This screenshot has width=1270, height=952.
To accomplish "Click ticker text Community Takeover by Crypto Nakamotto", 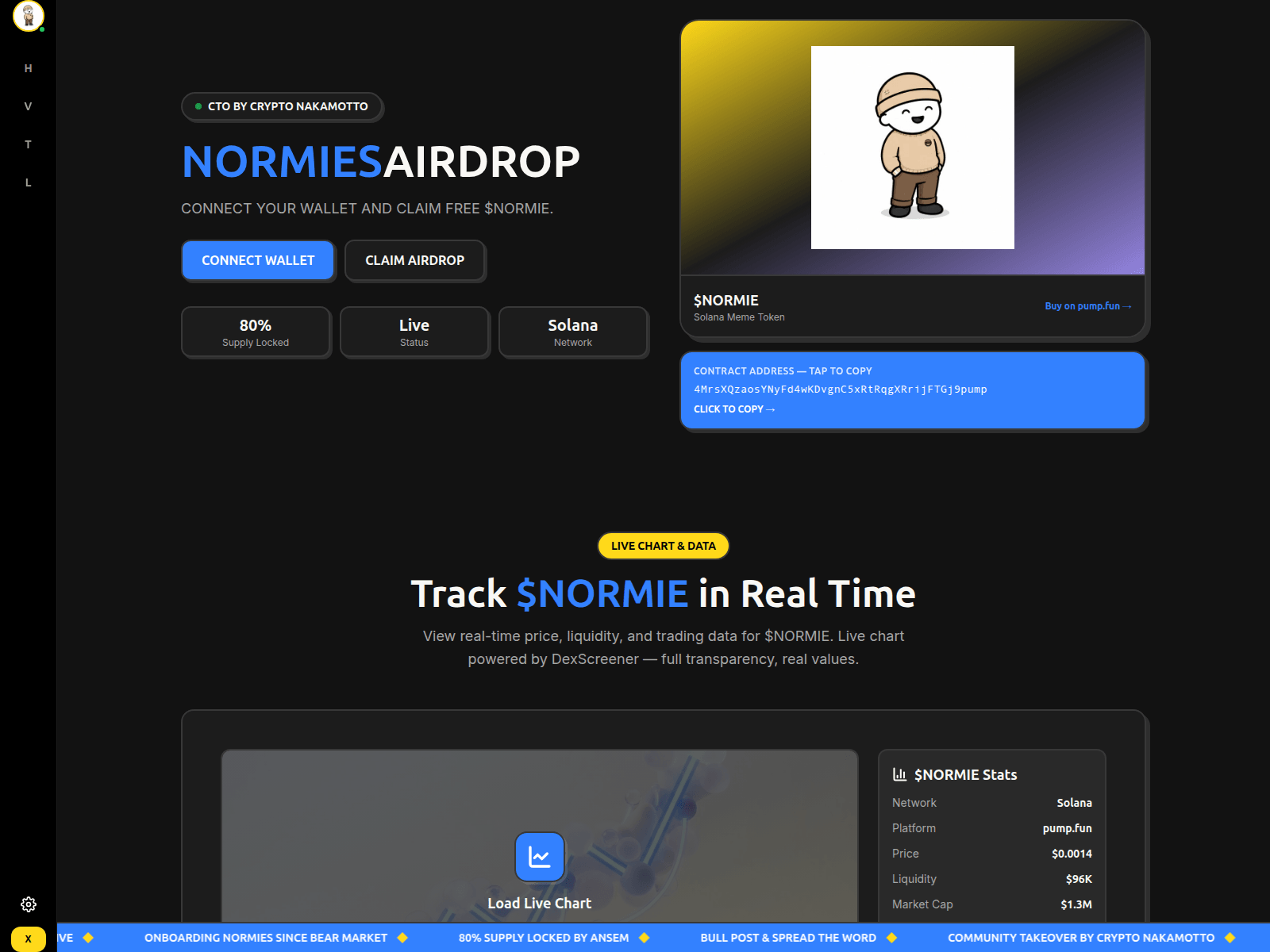I will [1081, 938].
